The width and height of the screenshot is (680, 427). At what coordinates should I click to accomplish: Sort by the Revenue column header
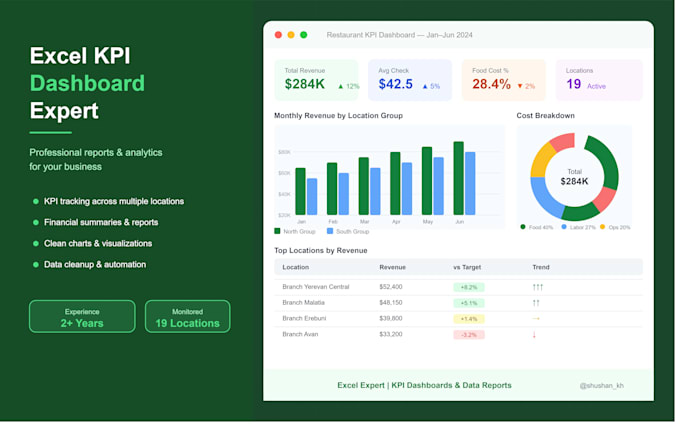(x=392, y=267)
